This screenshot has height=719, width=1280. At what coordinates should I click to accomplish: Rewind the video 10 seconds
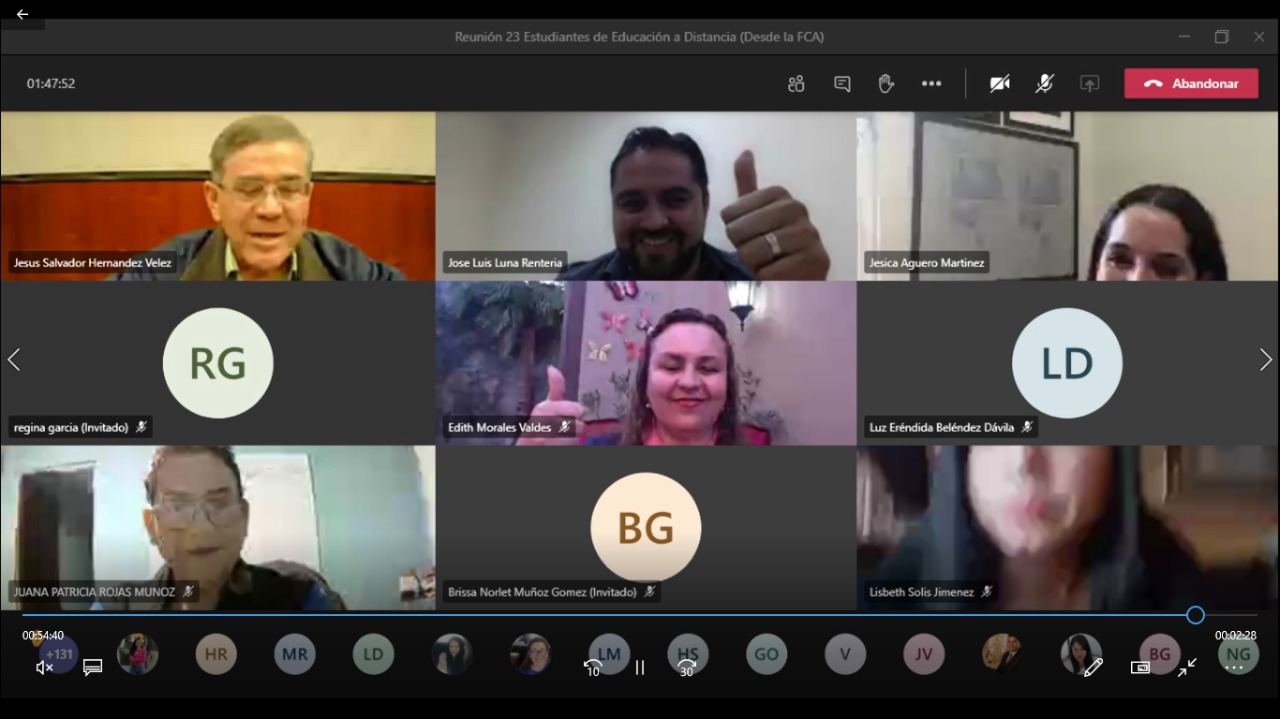click(x=593, y=667)
